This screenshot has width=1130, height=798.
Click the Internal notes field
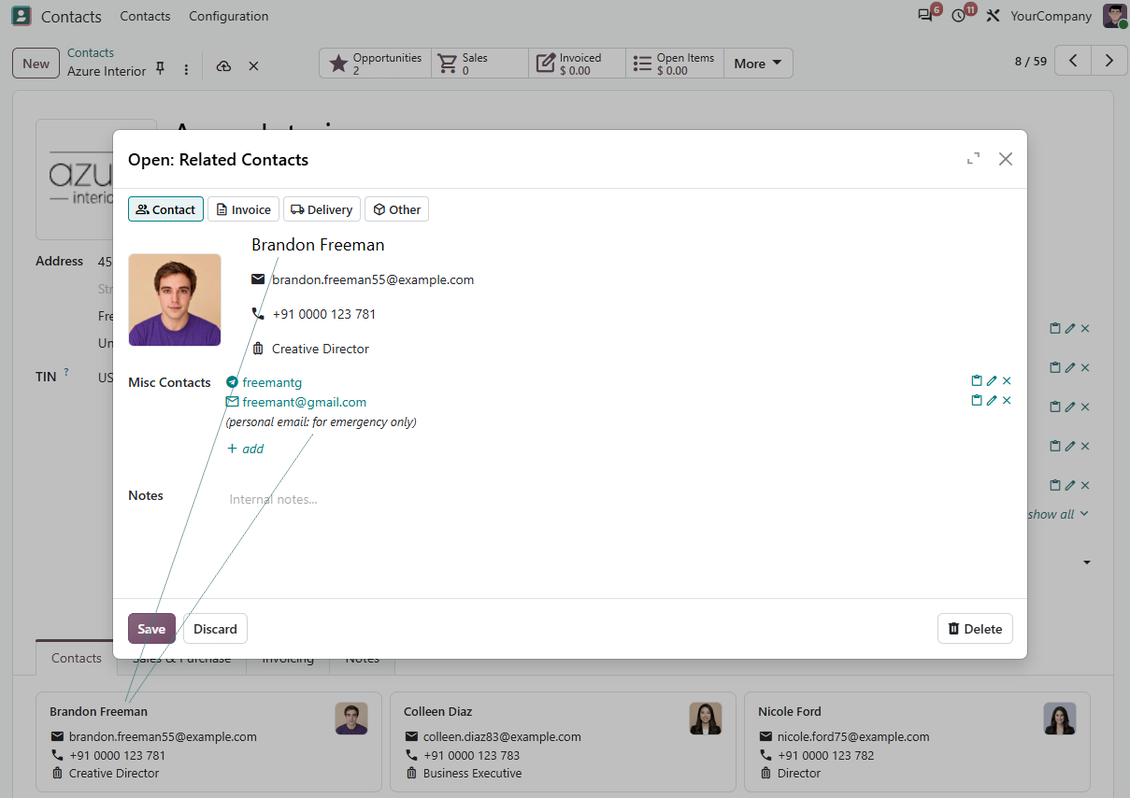tap(273, 499)
